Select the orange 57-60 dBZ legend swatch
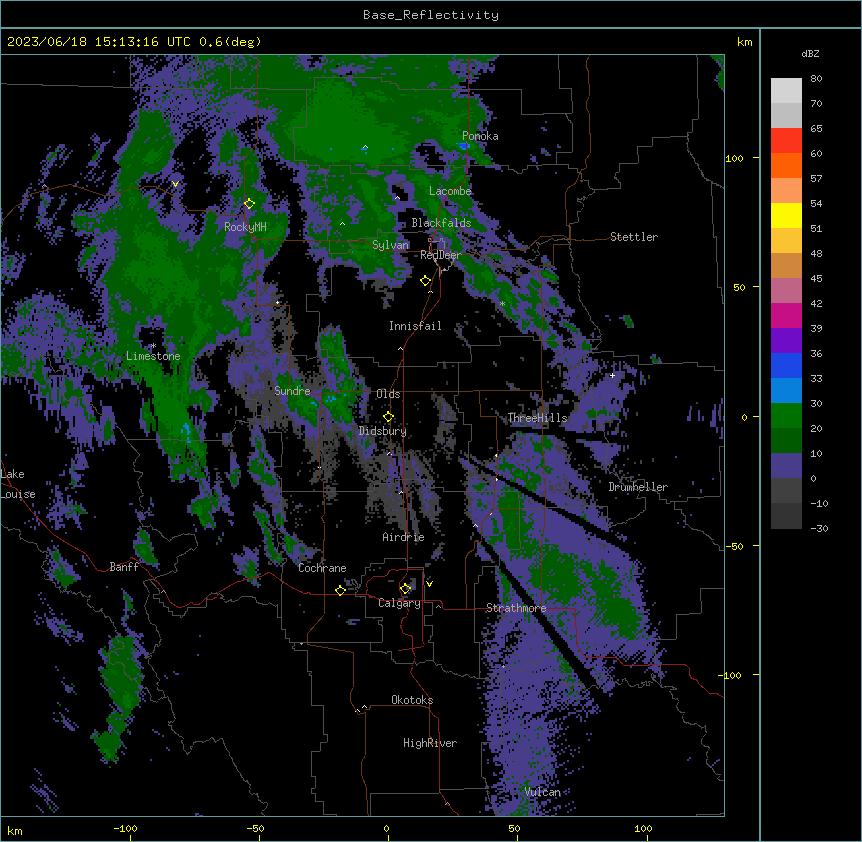The height and width of the screenshot is (842, 862). 786,165
